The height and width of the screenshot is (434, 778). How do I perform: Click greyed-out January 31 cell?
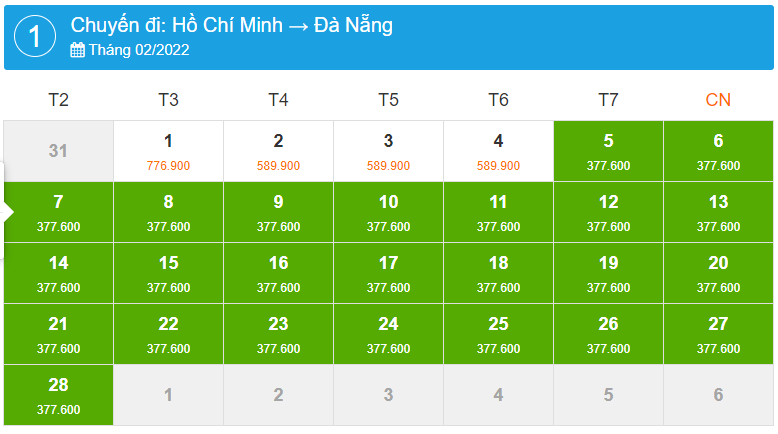(x=58, y=151)
